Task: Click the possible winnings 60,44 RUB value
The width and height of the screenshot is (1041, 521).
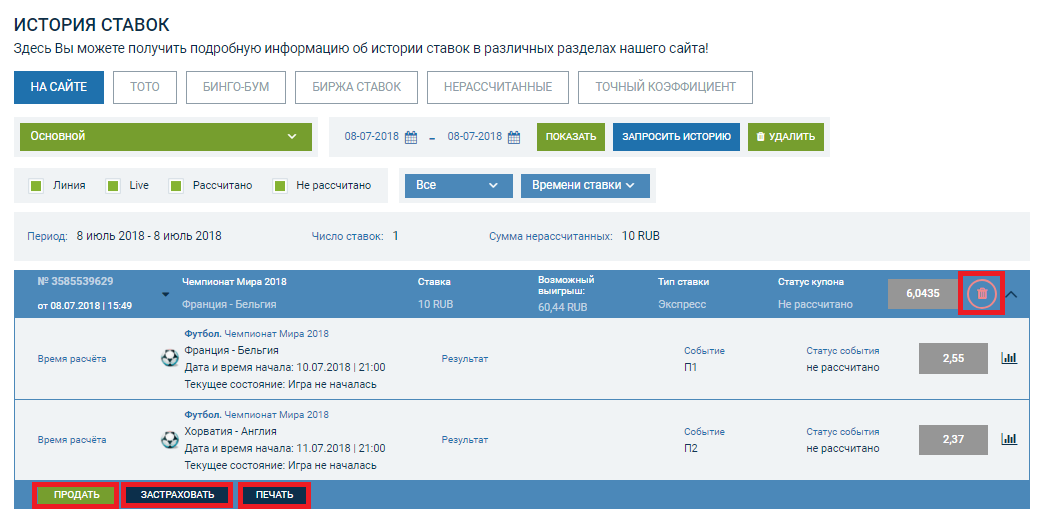Action: (562, 307)
